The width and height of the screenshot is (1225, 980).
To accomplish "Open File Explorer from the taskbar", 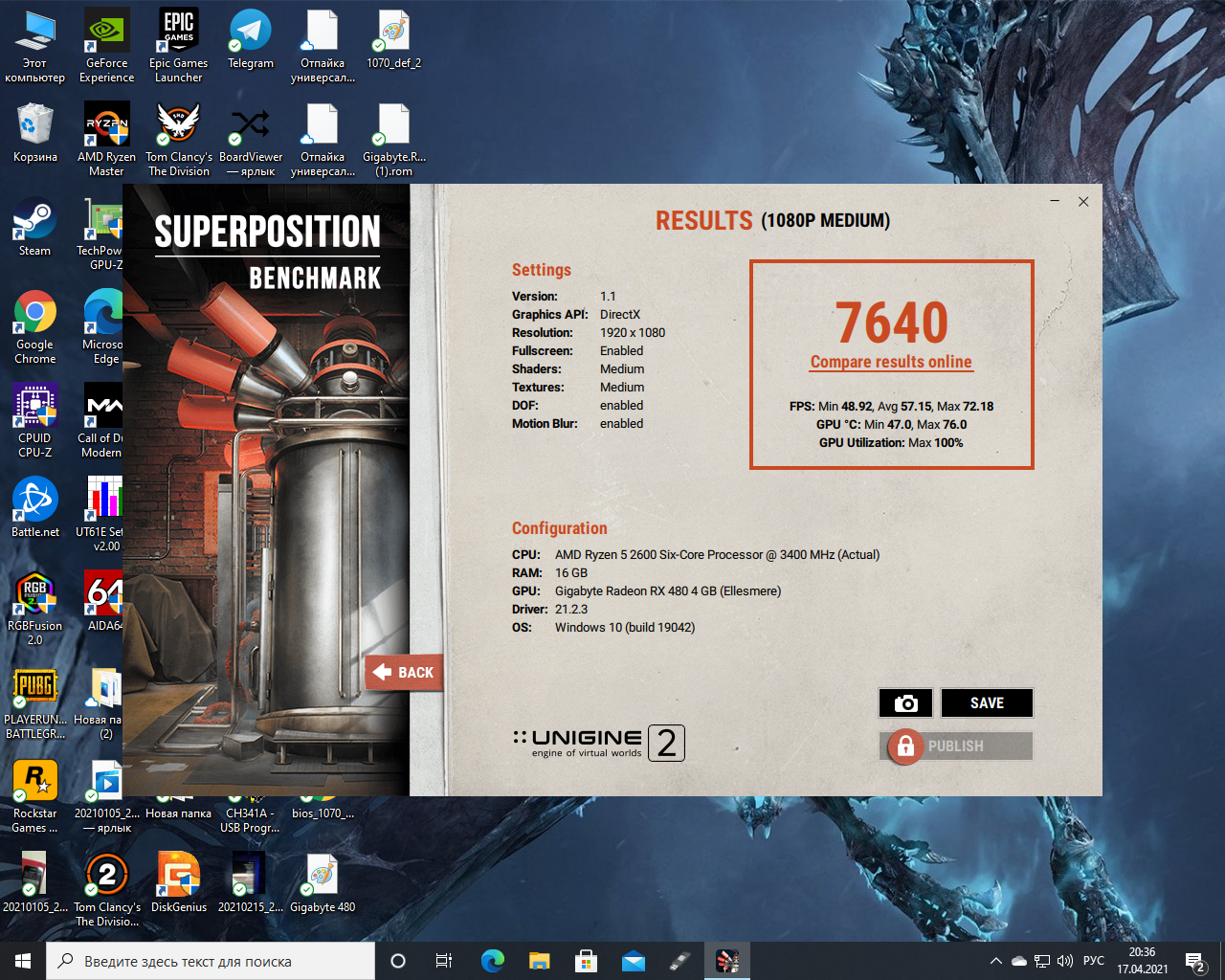I will 540,961.
